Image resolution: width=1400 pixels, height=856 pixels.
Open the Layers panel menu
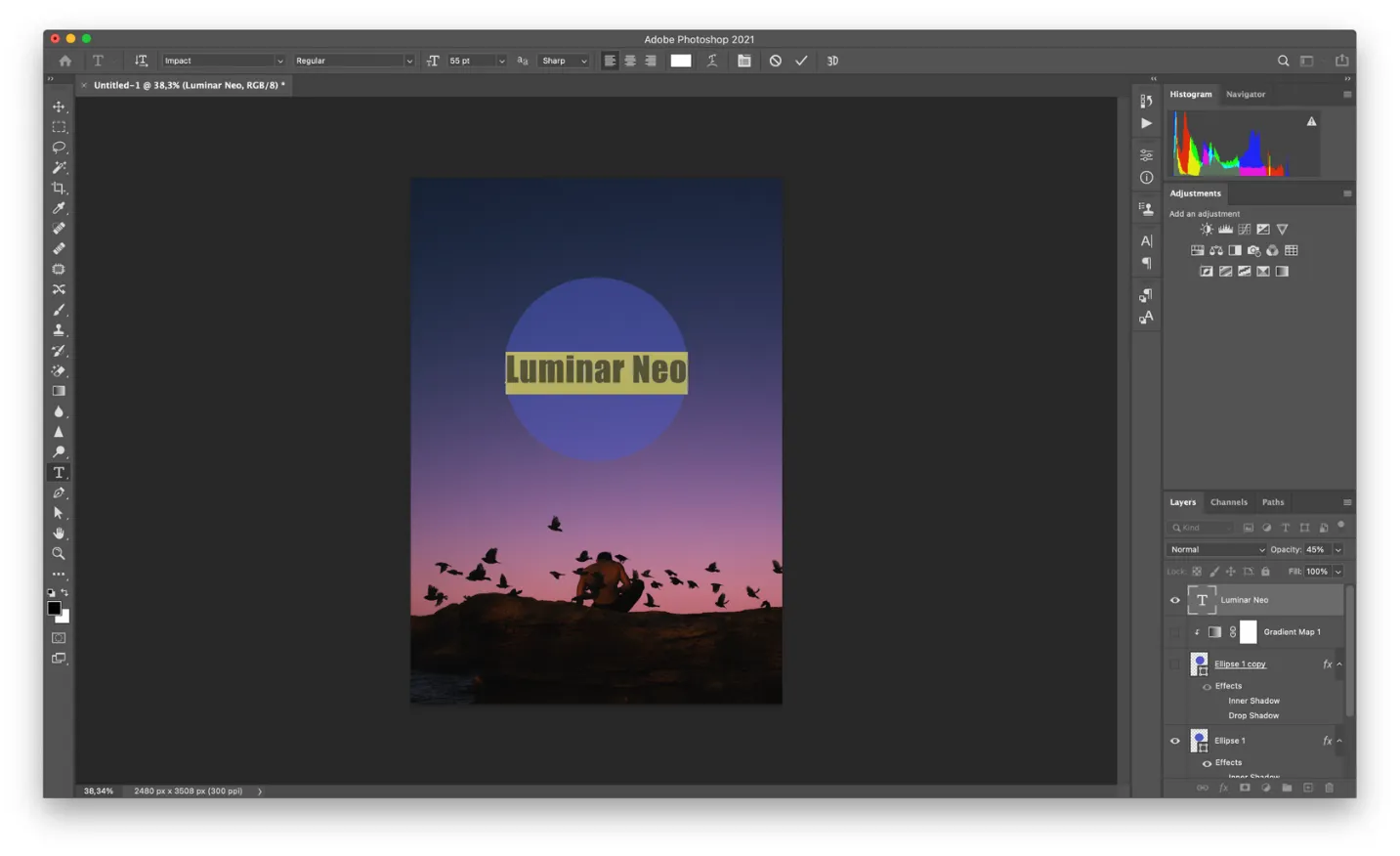tap(1347, 502)
